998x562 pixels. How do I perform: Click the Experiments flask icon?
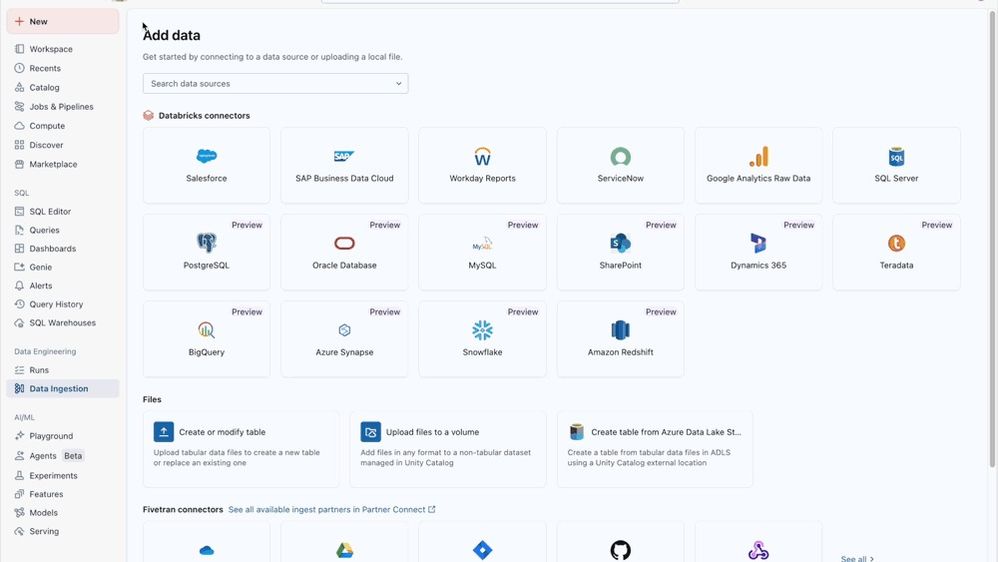click(19, 475)
